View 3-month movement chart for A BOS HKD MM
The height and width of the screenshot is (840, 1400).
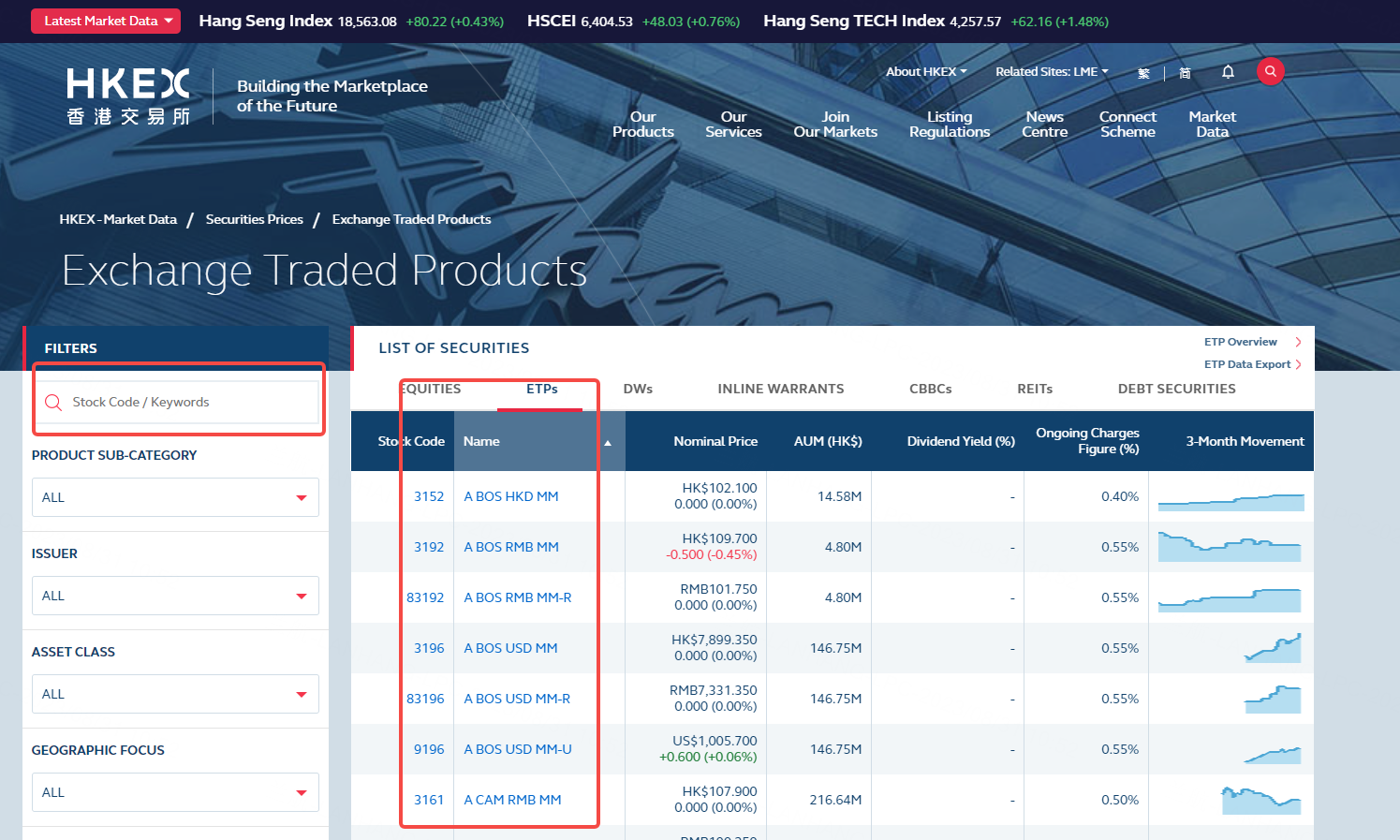click(1231, 502)
